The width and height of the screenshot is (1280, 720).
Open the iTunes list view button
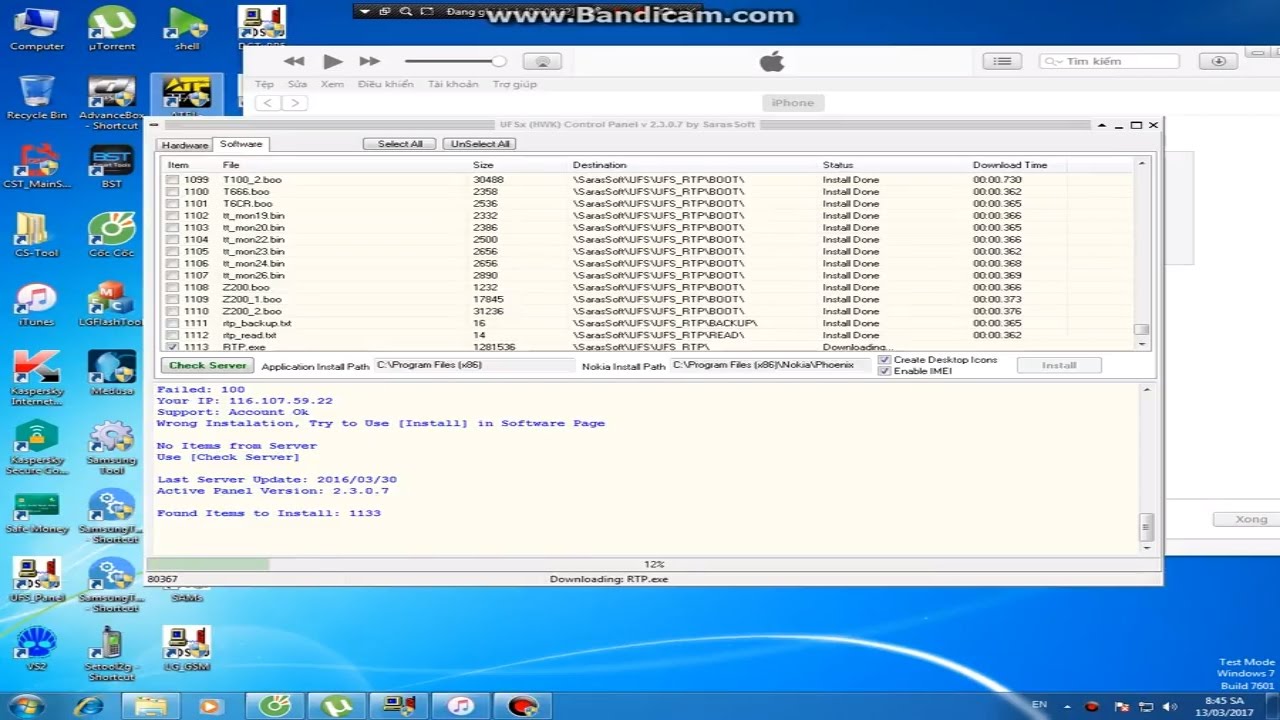pyautogui.click(x=1002, y=61)
